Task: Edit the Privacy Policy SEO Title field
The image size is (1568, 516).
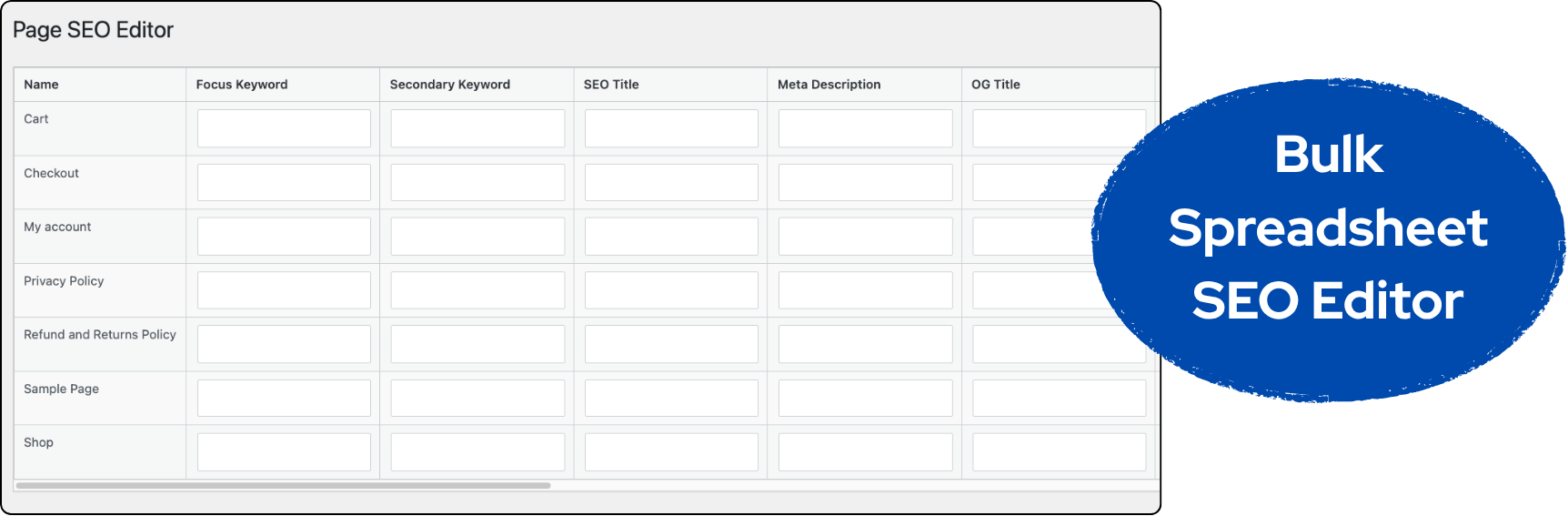Action: [x=671, y=290]
